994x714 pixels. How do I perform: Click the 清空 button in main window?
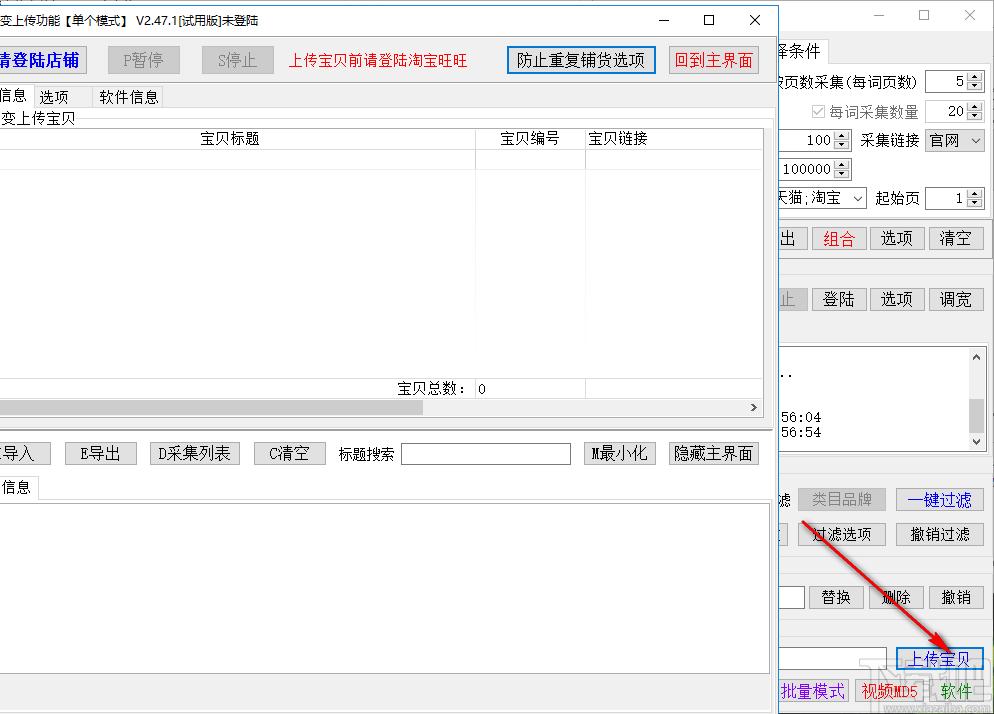pos(956,238)
